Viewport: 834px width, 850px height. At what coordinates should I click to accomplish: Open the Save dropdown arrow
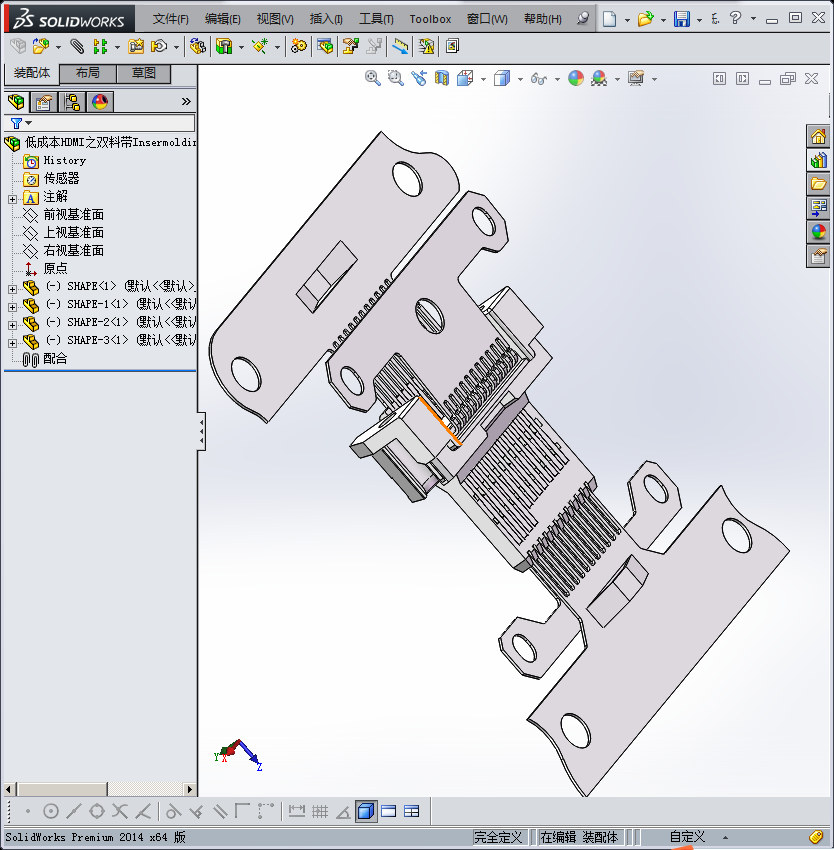point(699,20)
